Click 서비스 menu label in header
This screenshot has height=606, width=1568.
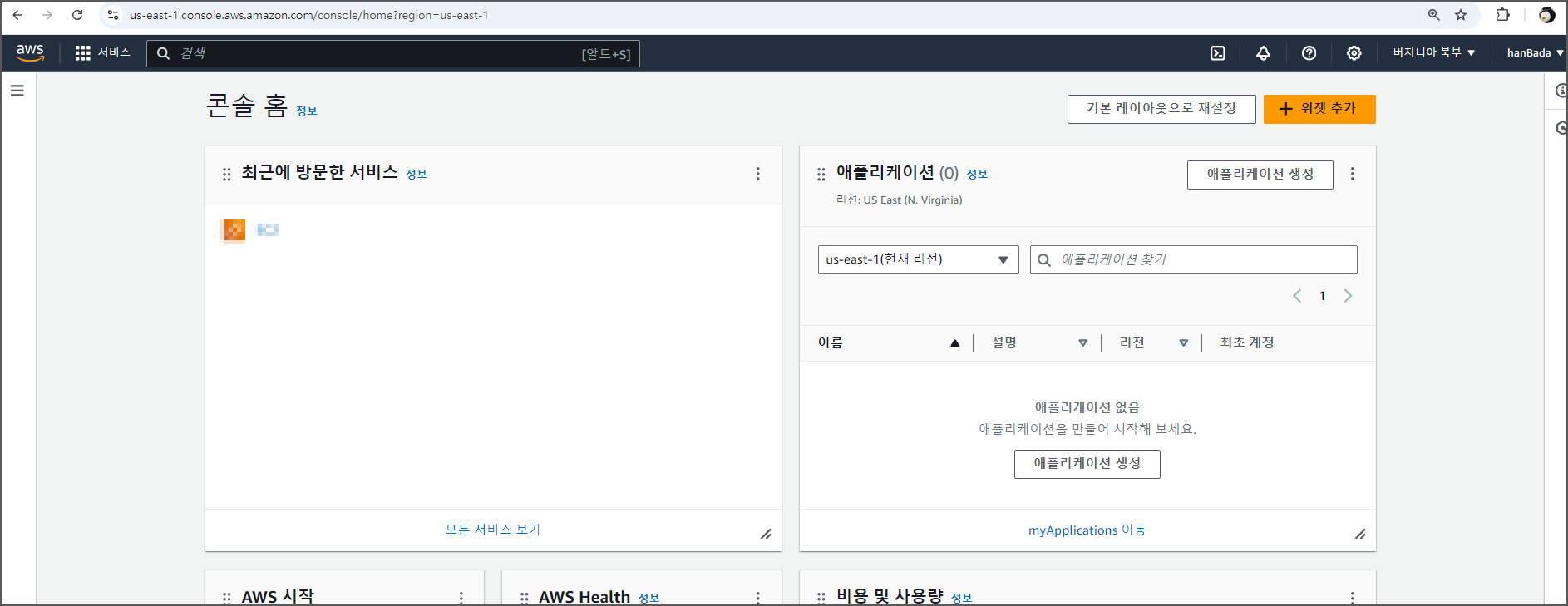click(x=114, y=52)
